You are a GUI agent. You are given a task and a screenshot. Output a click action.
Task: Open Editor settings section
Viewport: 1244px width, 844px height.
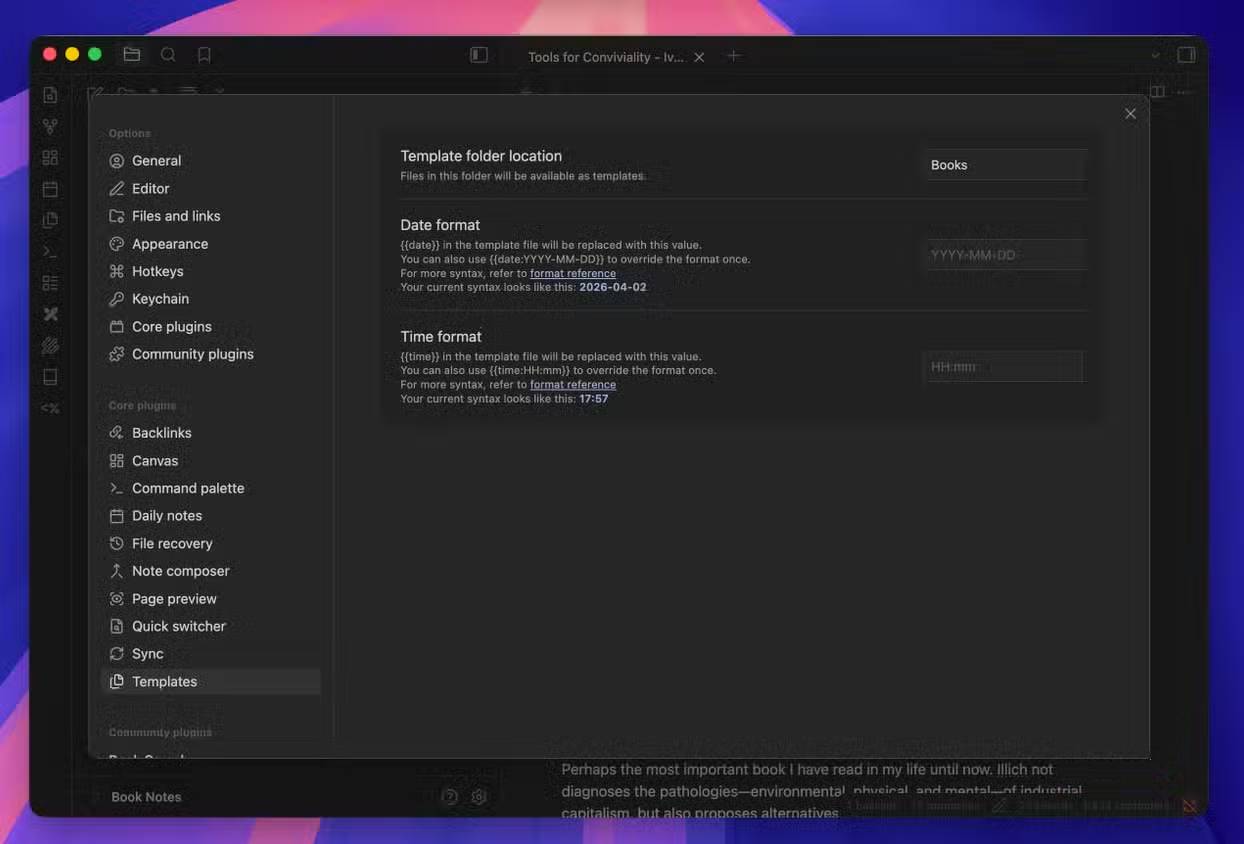pyautogui.click(x=211, y=189)
